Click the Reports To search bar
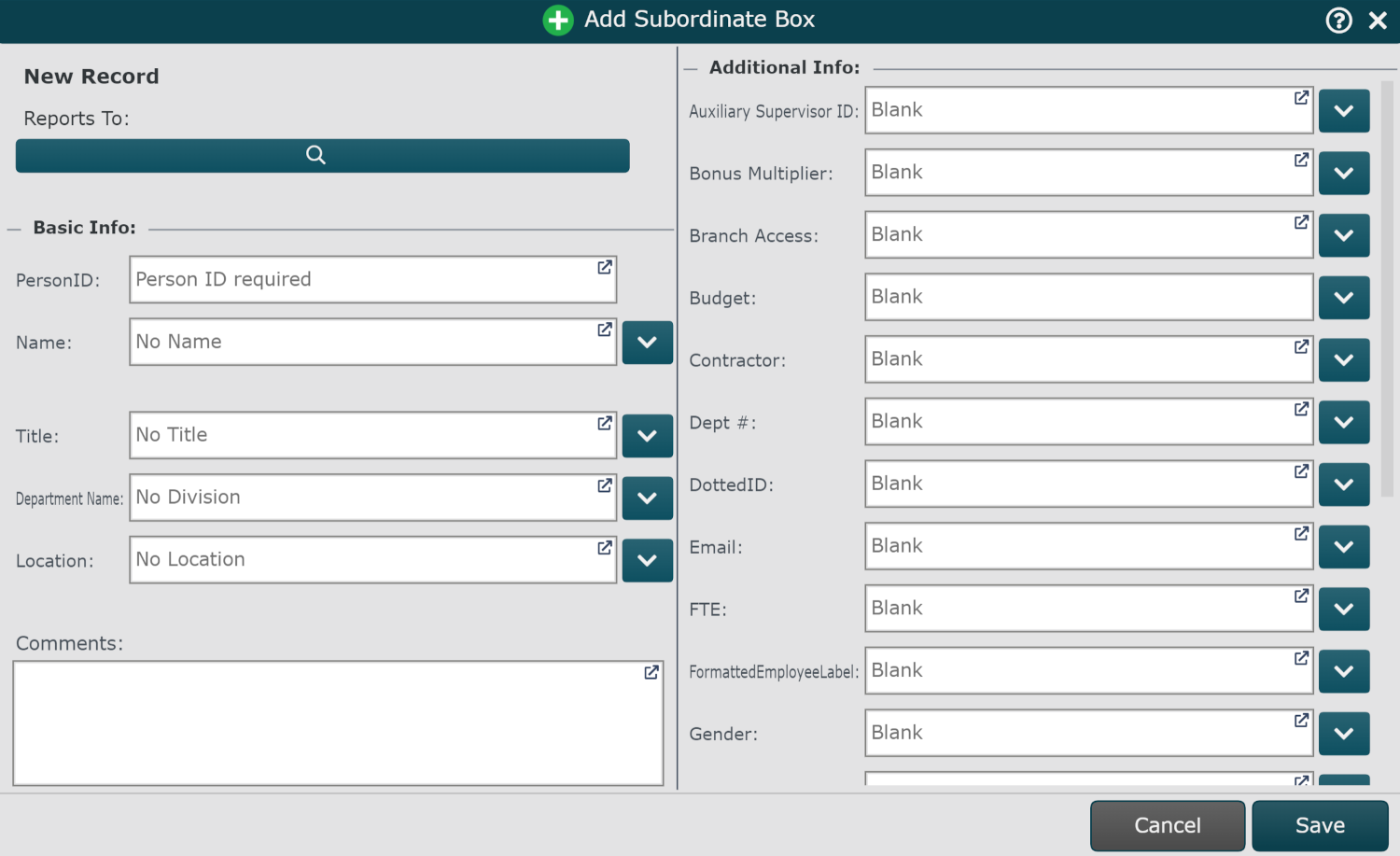1400x856 pixels. click(322, 156)
